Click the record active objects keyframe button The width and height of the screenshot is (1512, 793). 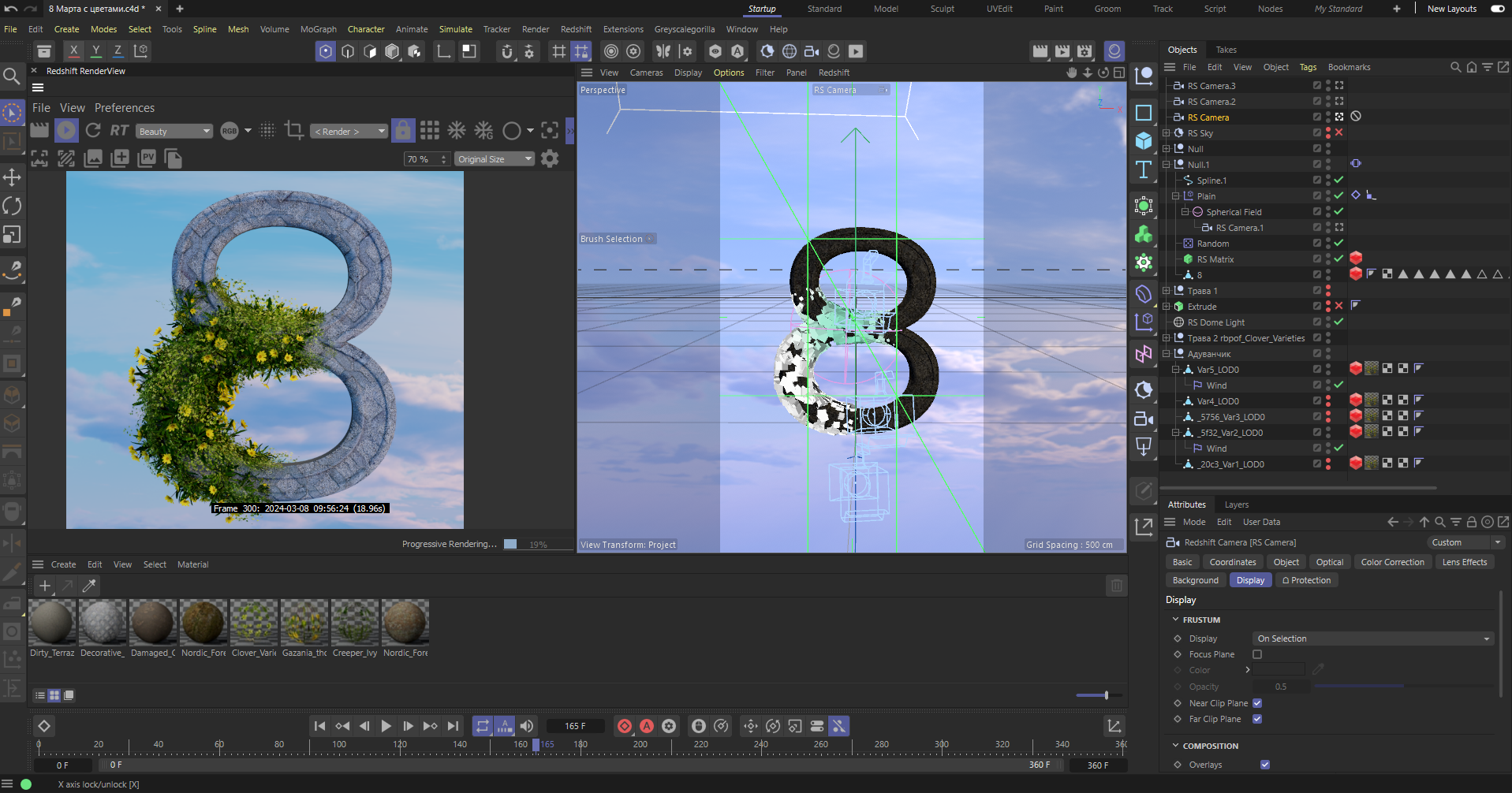(x=625, y=726)
